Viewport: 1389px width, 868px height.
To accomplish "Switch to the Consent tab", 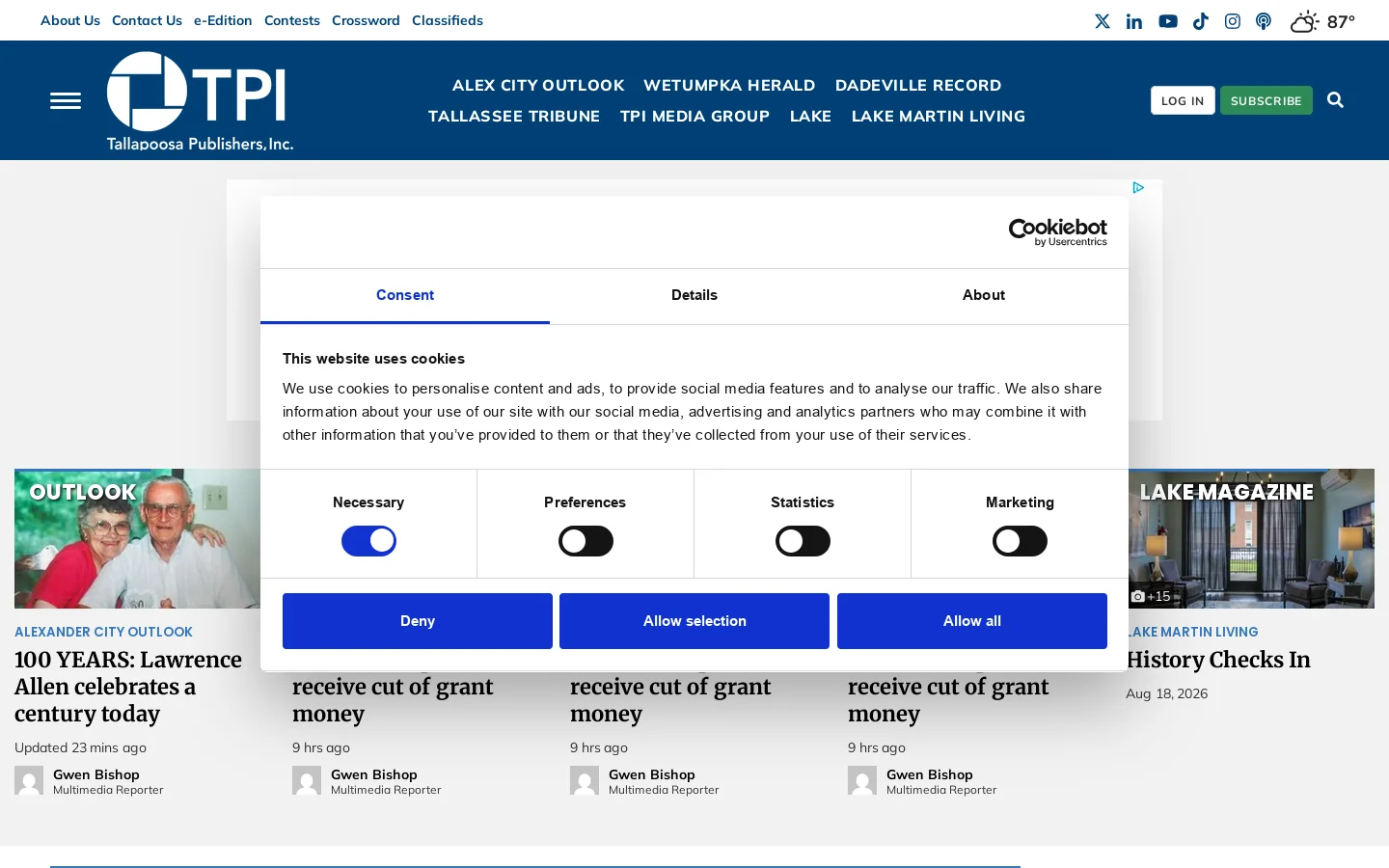I will coord(405,295).
